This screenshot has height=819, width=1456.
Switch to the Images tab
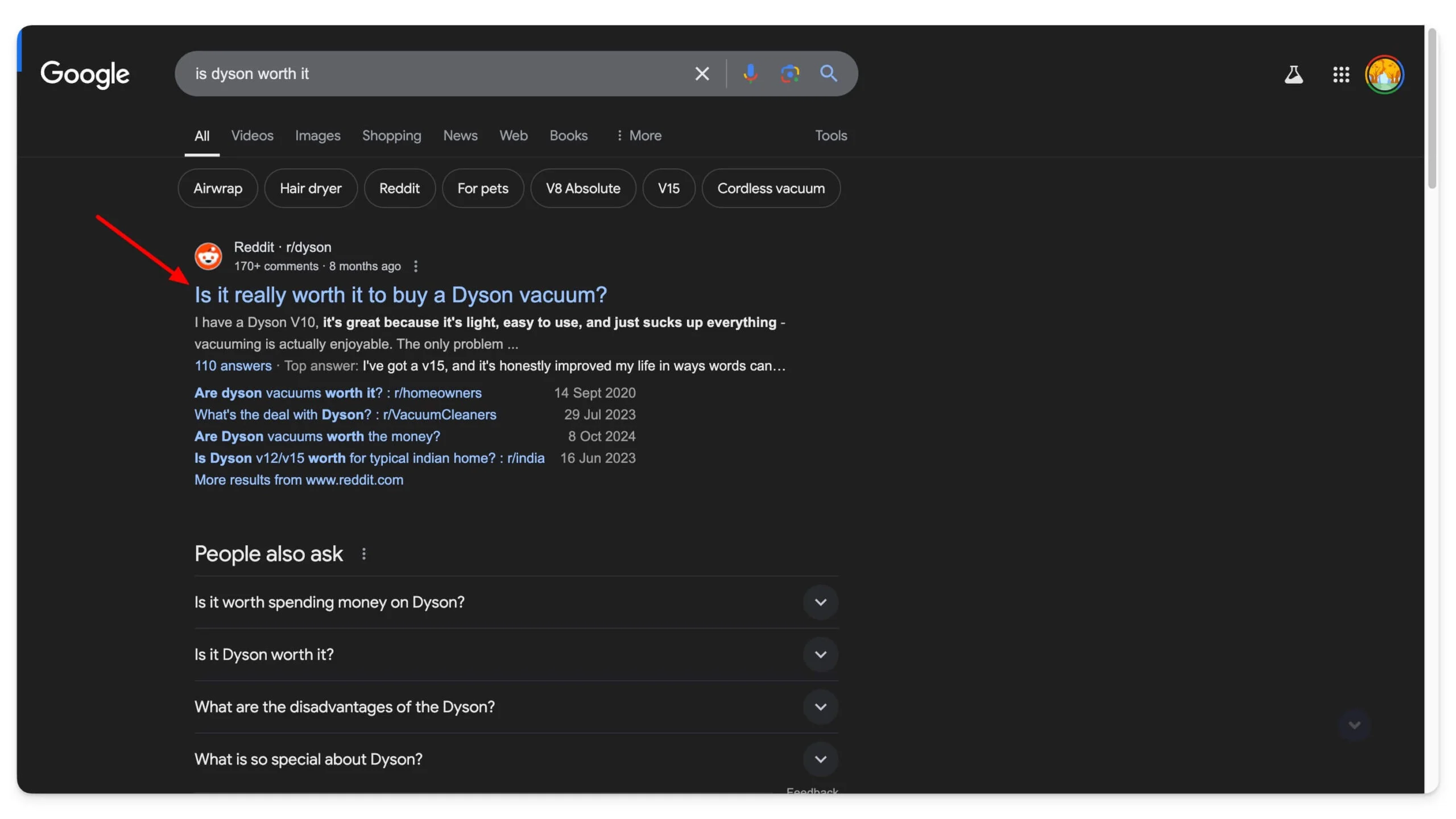point(317,135)
